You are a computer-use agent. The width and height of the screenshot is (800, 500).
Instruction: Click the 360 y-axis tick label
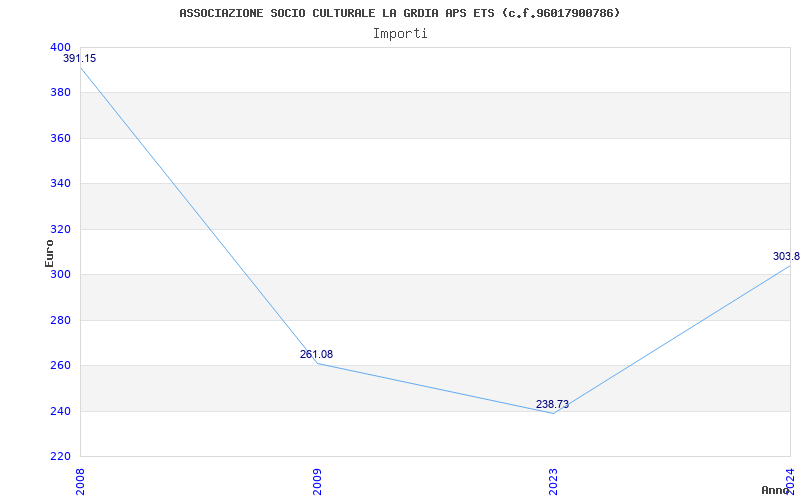60,138
